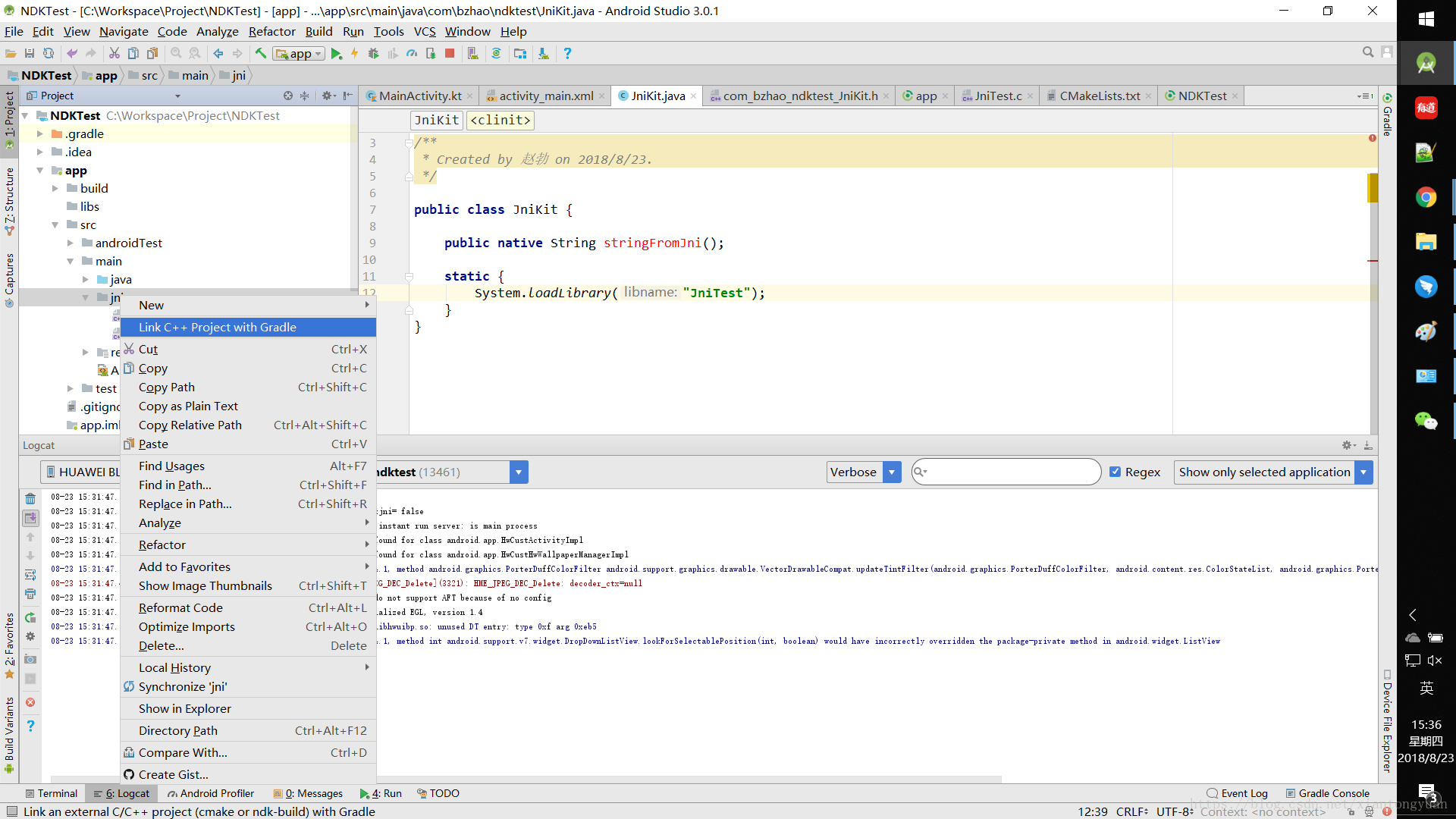The width and height of the screenshot is (1456, 819).
Task: Expand the build folder
Action: (x=55, y=188)
